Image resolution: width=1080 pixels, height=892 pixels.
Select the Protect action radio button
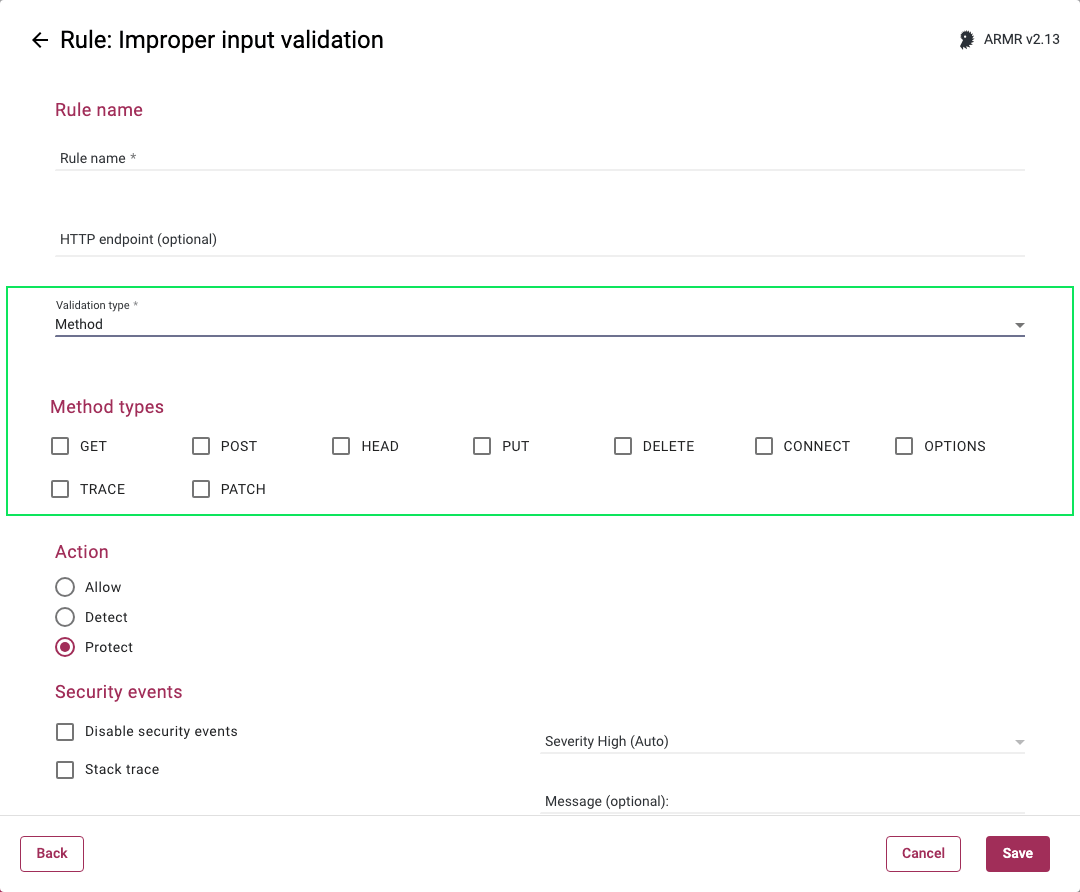65,647
